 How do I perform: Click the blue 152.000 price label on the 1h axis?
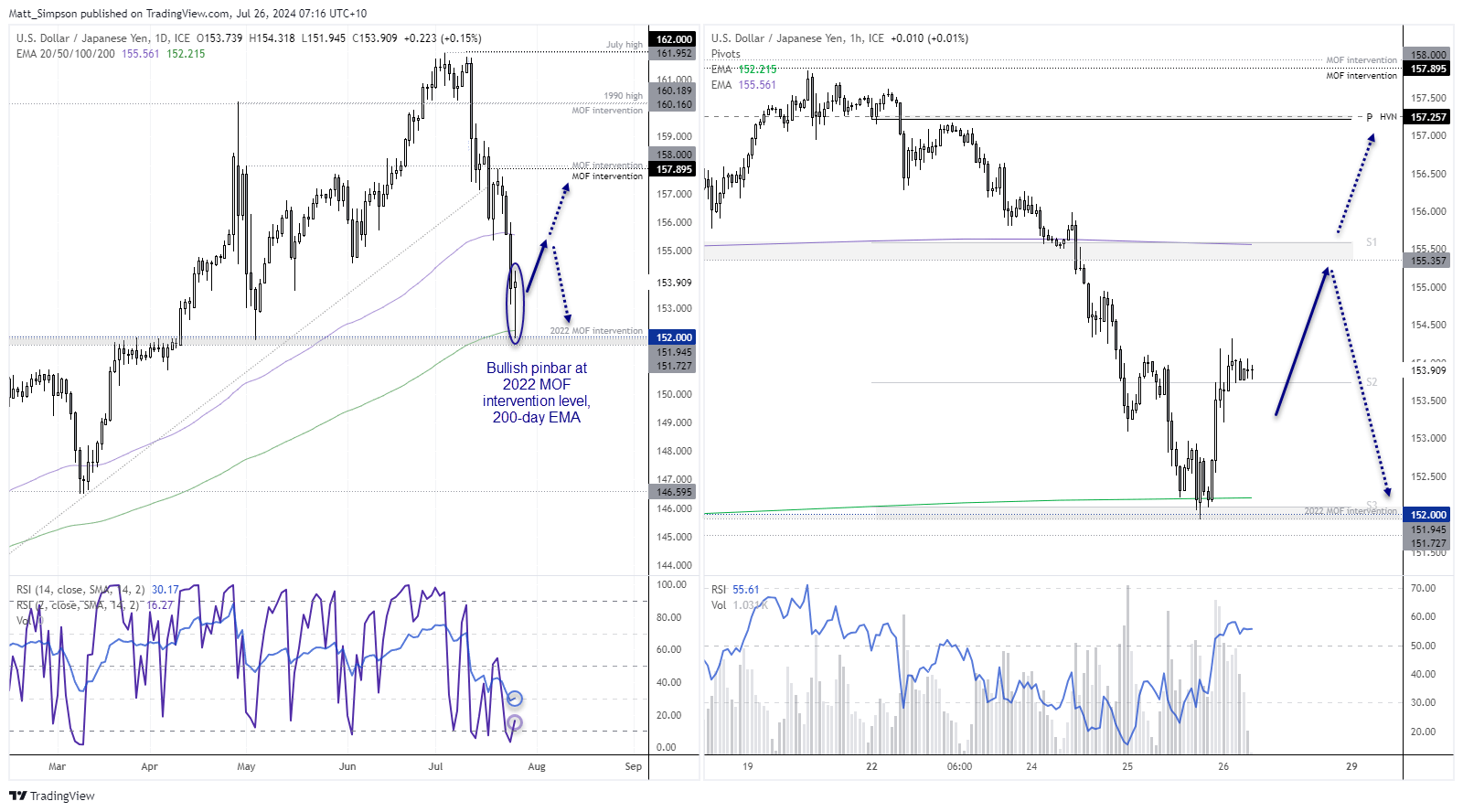(x=1428, y=515)
